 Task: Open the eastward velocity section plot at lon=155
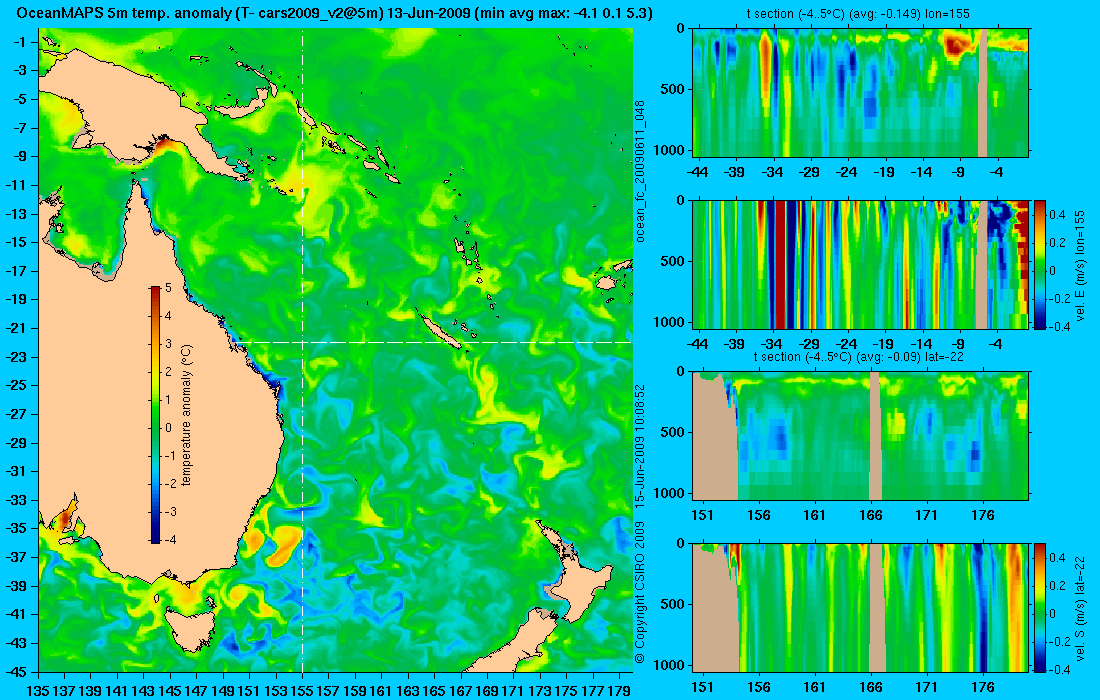pyautogui.click(x=861, y=264)
